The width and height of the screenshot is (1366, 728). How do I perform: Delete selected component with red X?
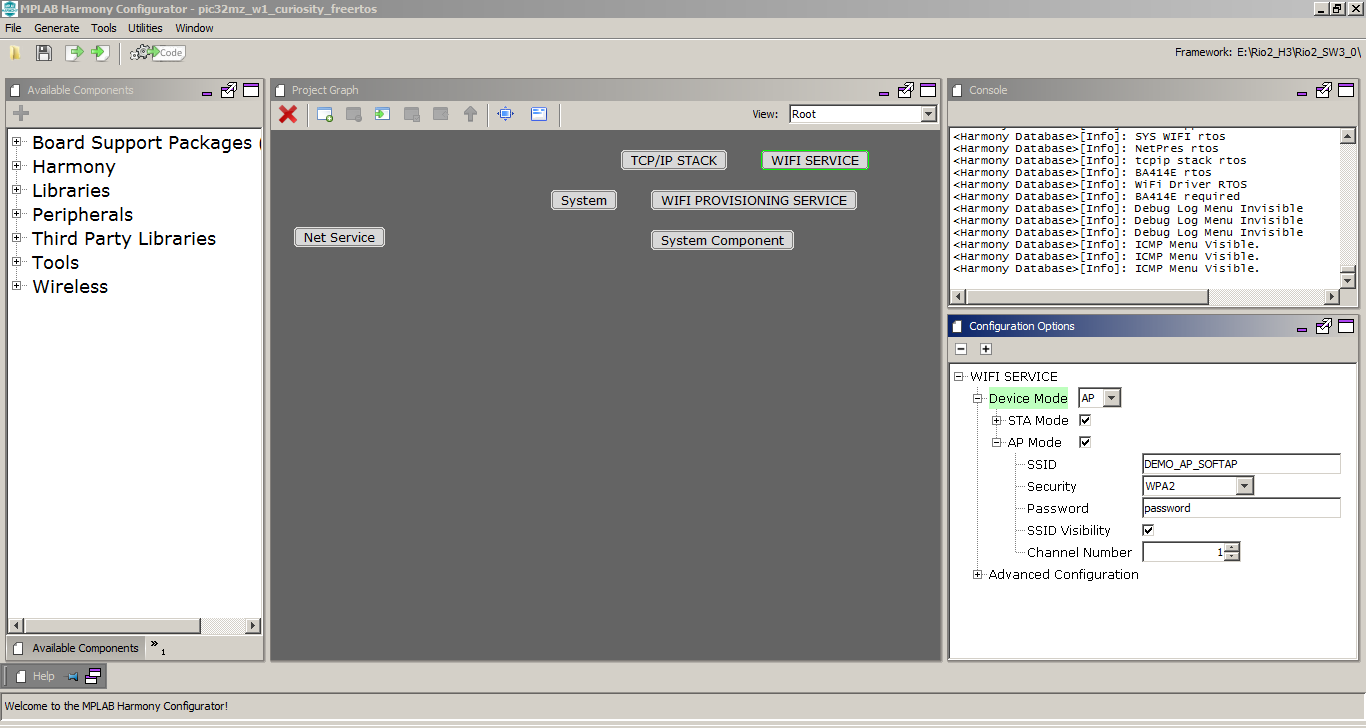pyautogui.click(x=288, y=114)
